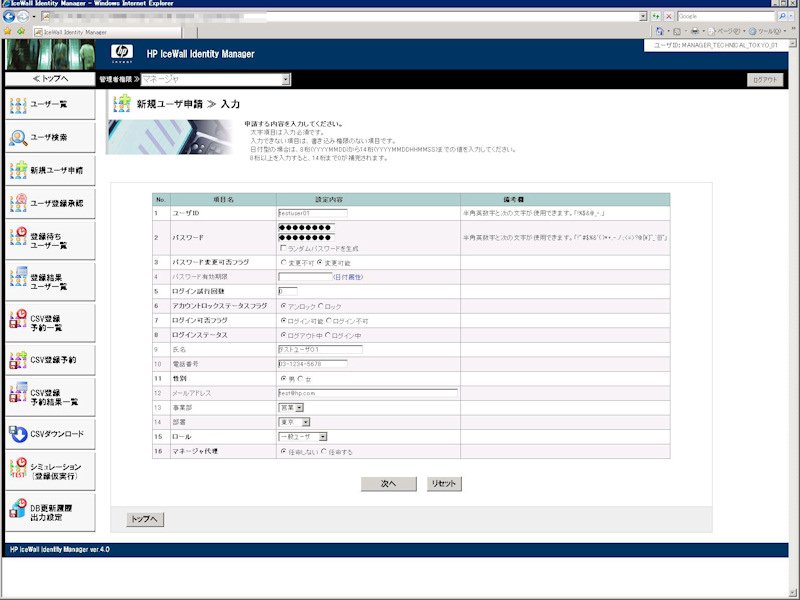Click the リセット button

[444, 484]
